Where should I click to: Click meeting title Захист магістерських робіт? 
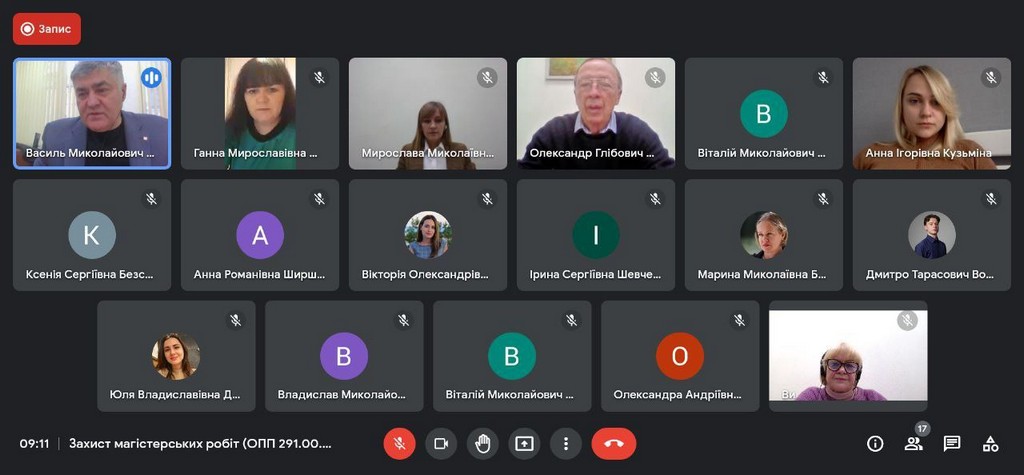(200, 443)
